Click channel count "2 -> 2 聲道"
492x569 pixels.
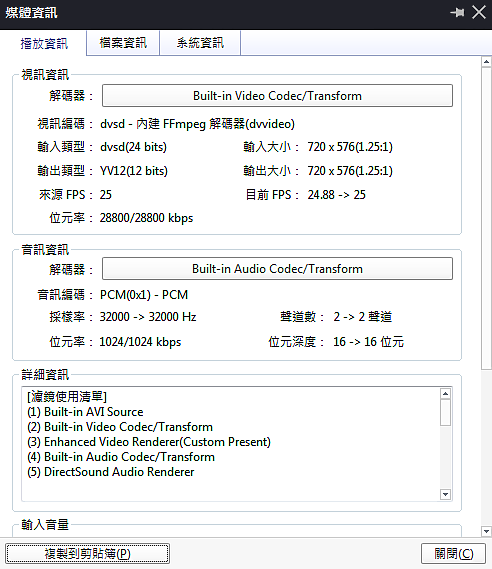tap(363, 317)
